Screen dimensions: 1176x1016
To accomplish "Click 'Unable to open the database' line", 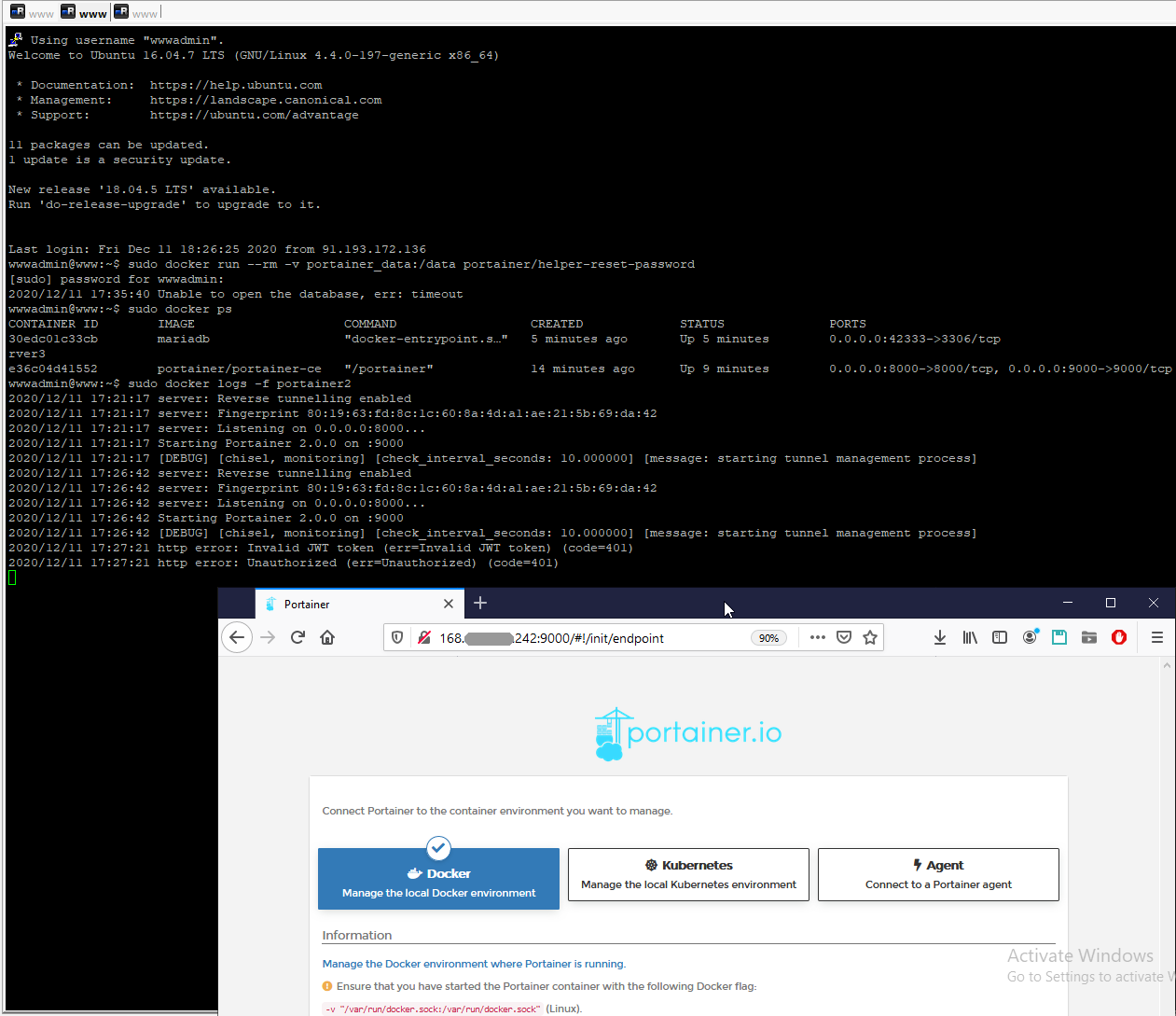I will 236,294.
